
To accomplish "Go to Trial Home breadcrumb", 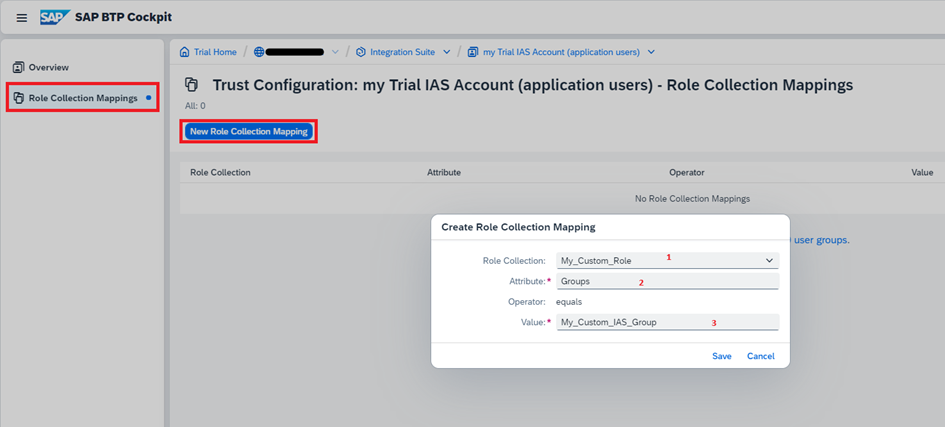I will coord(215,52).
